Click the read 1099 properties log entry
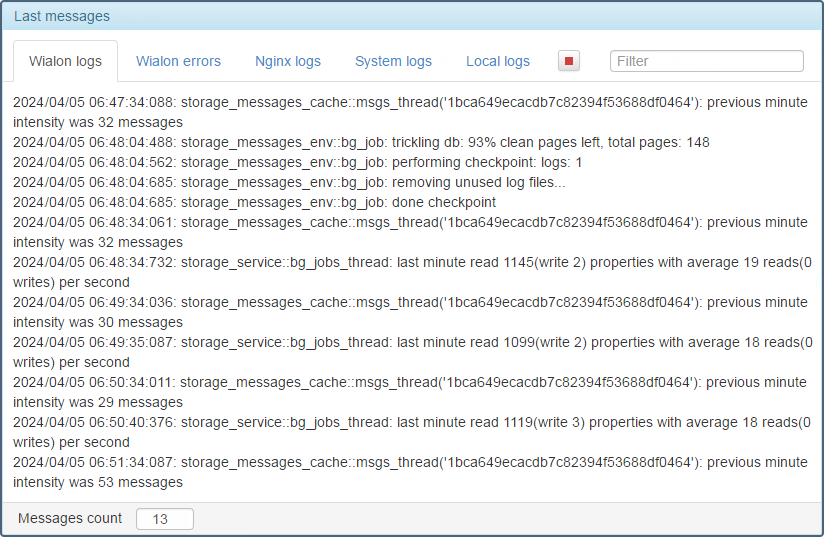Image resolution: width=824 pixels, height=537 pixels. [413, 352]
